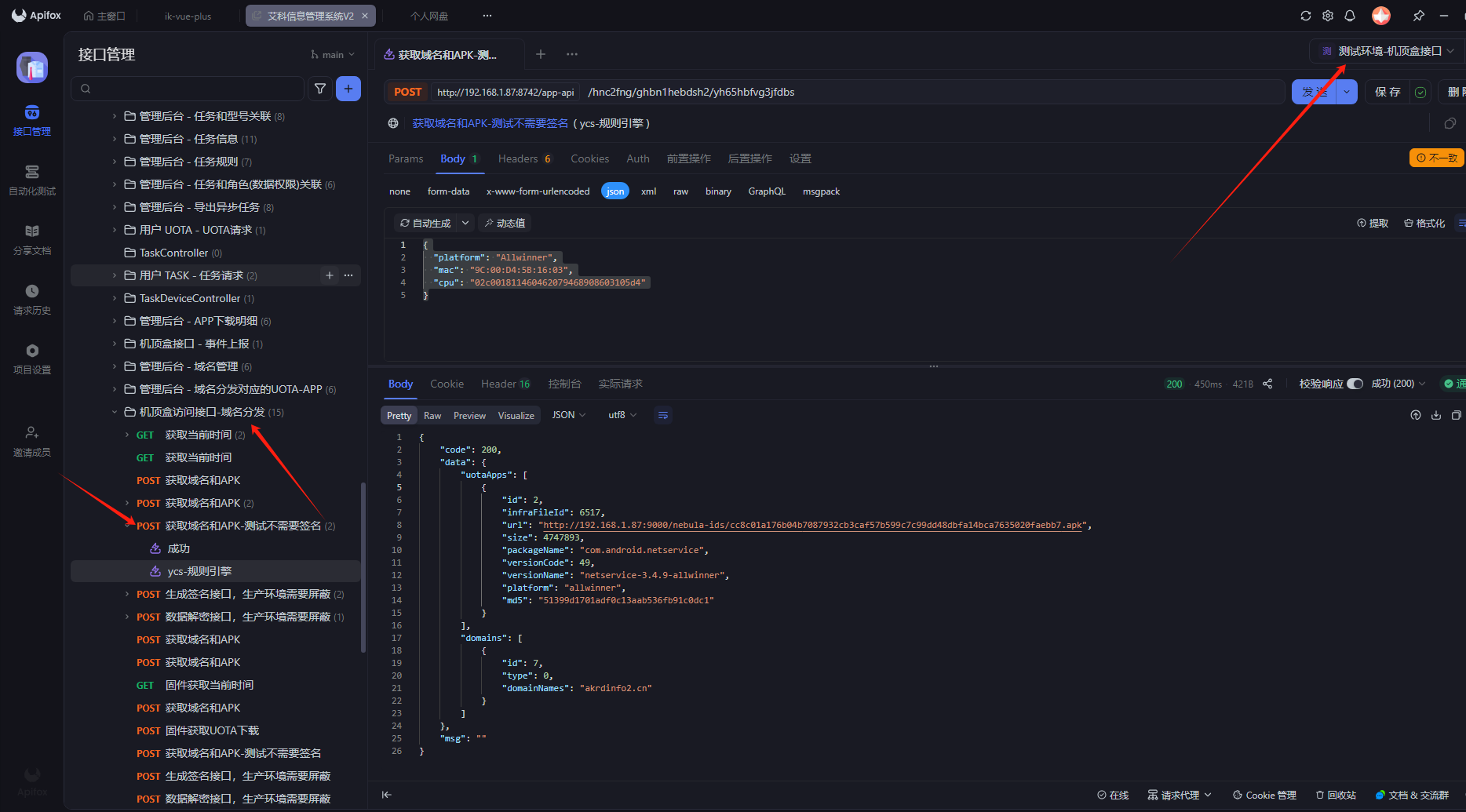Switch to the 控制台 response tab
The height and width of the screenshot is (812, 1466).
point(564,384)
